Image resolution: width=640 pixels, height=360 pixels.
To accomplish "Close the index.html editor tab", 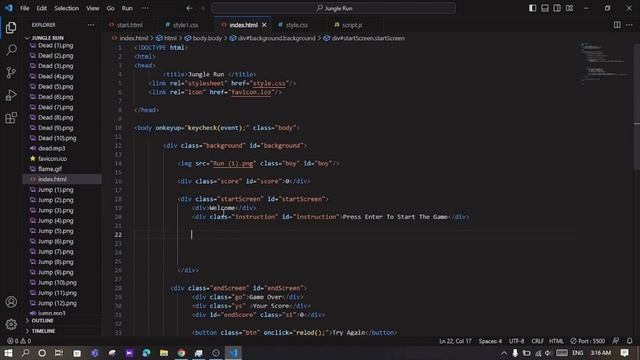I will click(264, 25).
